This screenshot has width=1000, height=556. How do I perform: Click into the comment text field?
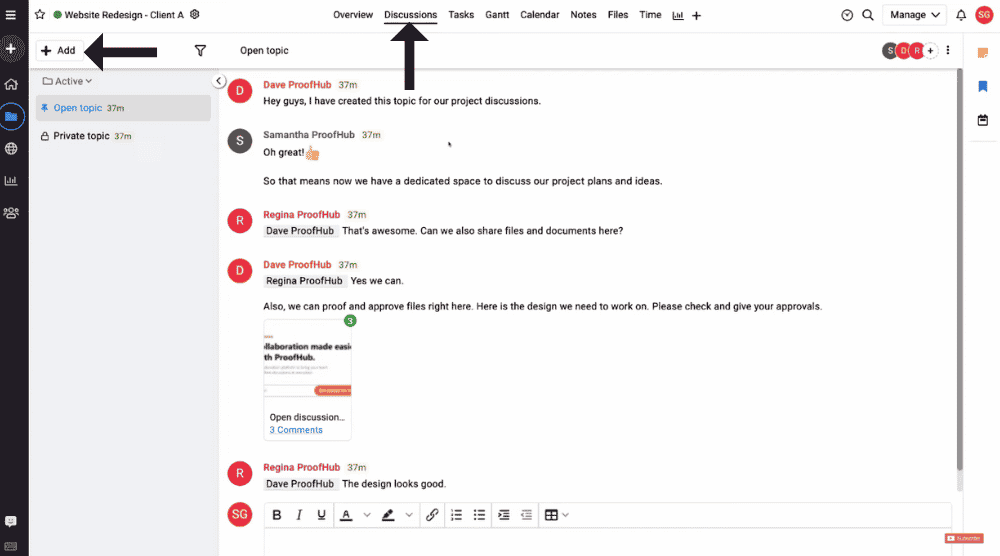(x=607, y=542)
